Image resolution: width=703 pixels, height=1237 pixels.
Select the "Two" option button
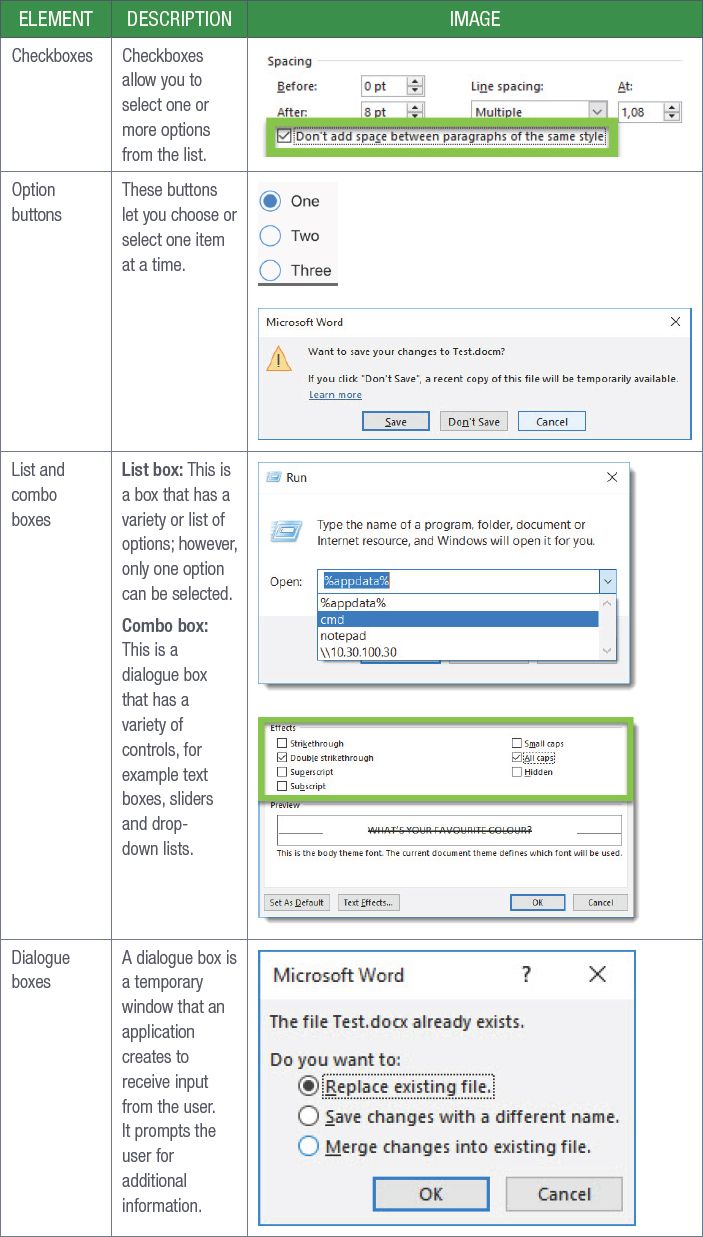(270, 236)
